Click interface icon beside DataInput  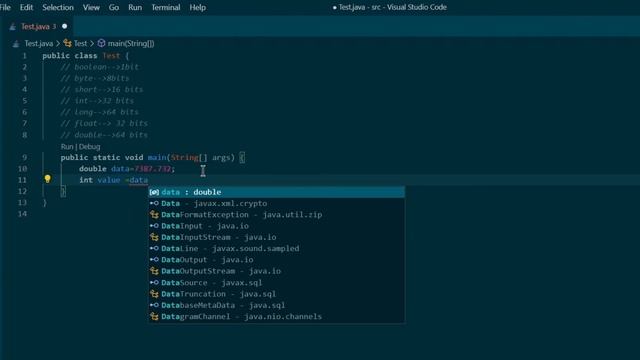pos(154,226)
